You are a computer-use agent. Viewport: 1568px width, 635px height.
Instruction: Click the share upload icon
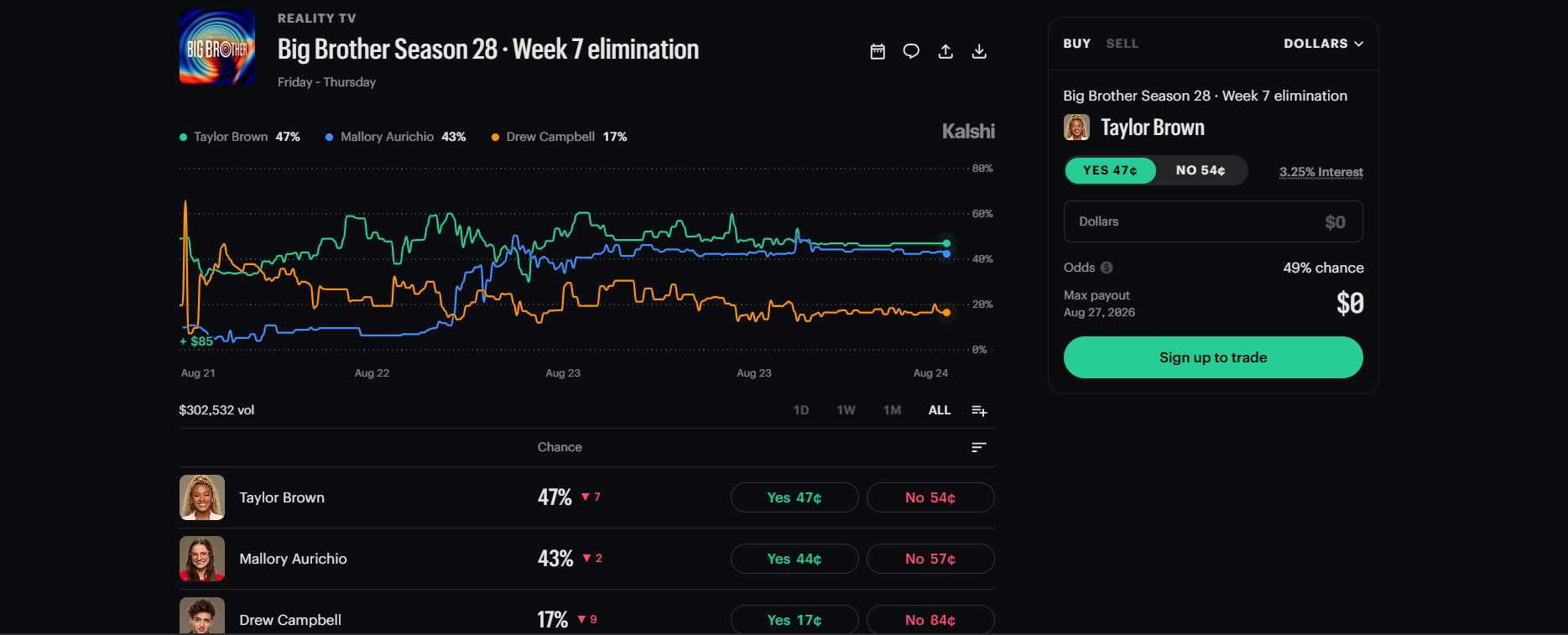pos(945,52)
